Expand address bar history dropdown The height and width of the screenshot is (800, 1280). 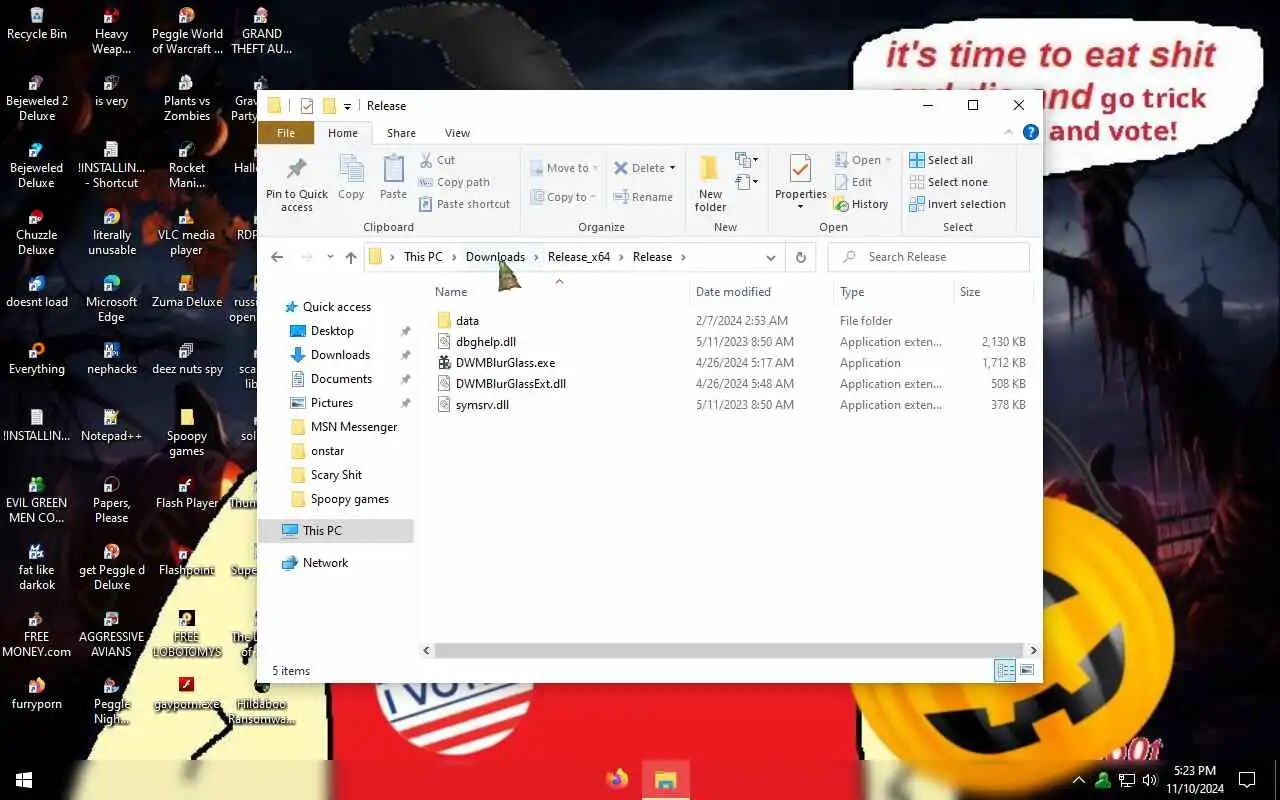pyautogui.click(x=770, y=257)
